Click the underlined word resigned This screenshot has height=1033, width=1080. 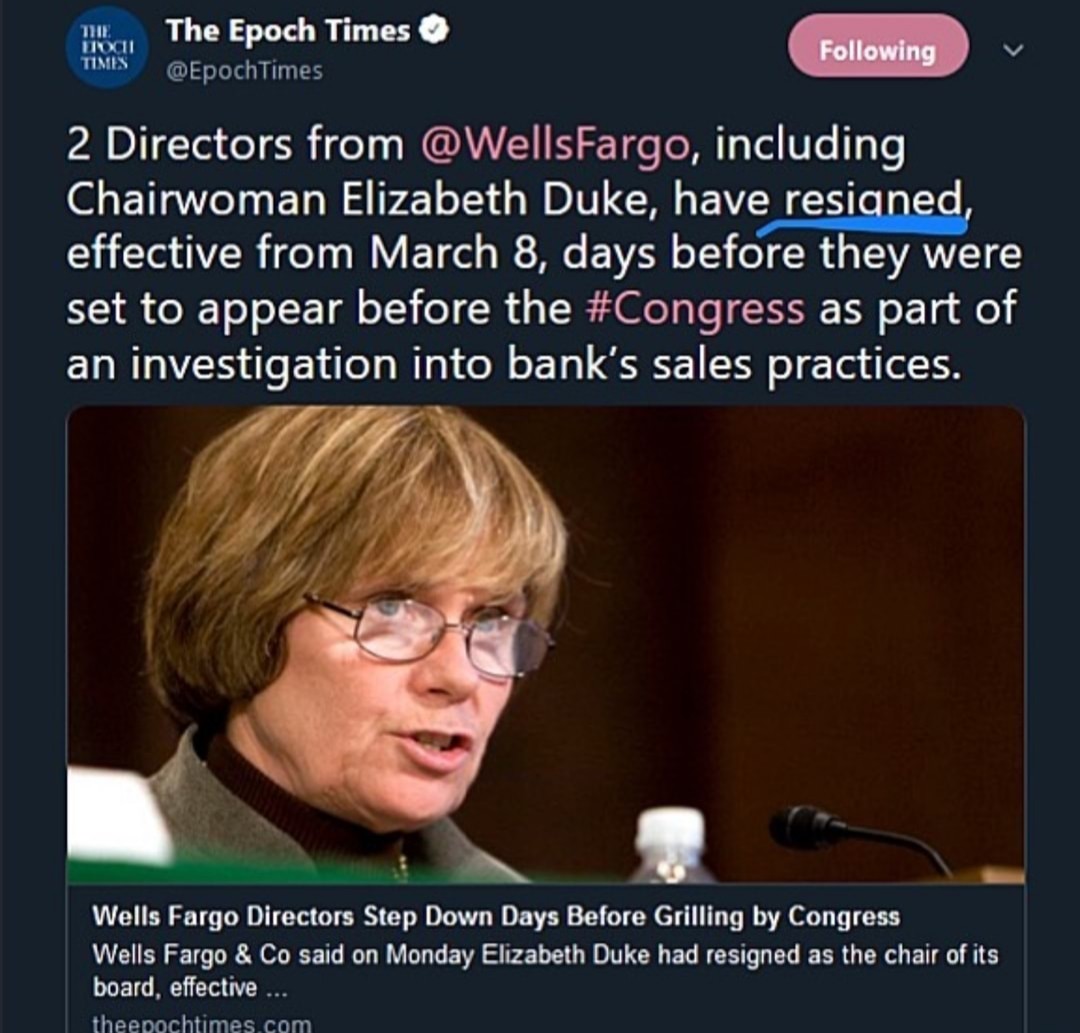(871, 199)
